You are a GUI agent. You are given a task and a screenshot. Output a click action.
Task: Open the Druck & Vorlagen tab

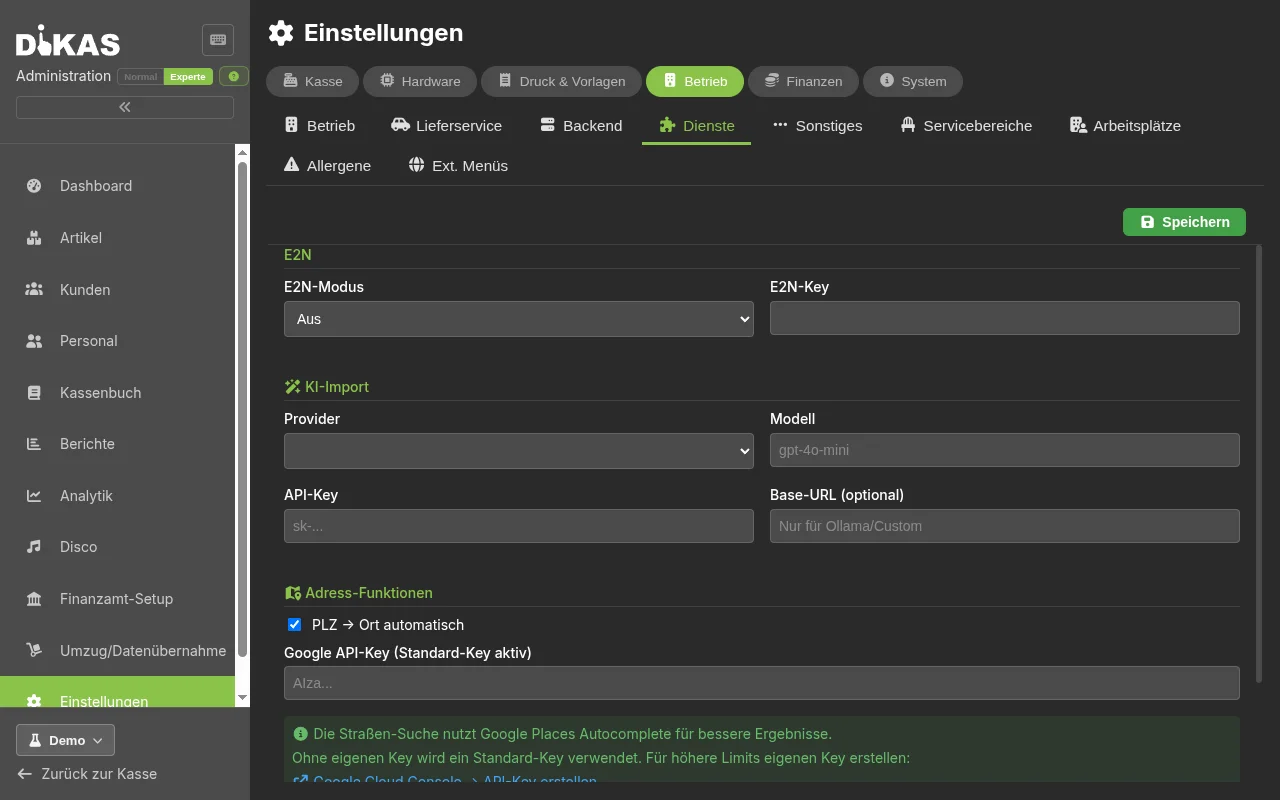coord(561,81)
